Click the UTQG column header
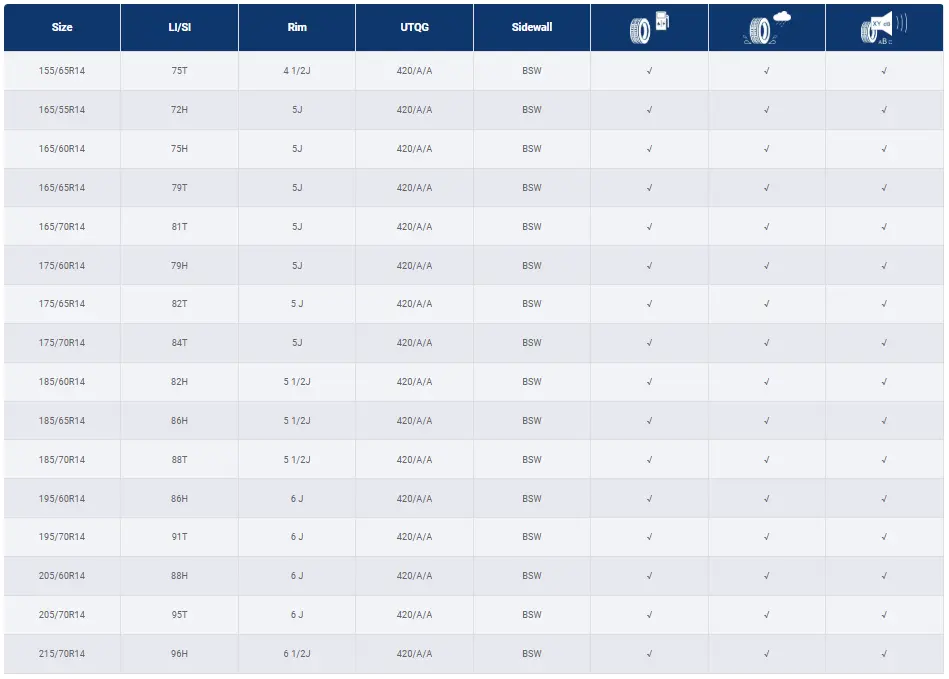949x679 pixels. tap(414, 28)
